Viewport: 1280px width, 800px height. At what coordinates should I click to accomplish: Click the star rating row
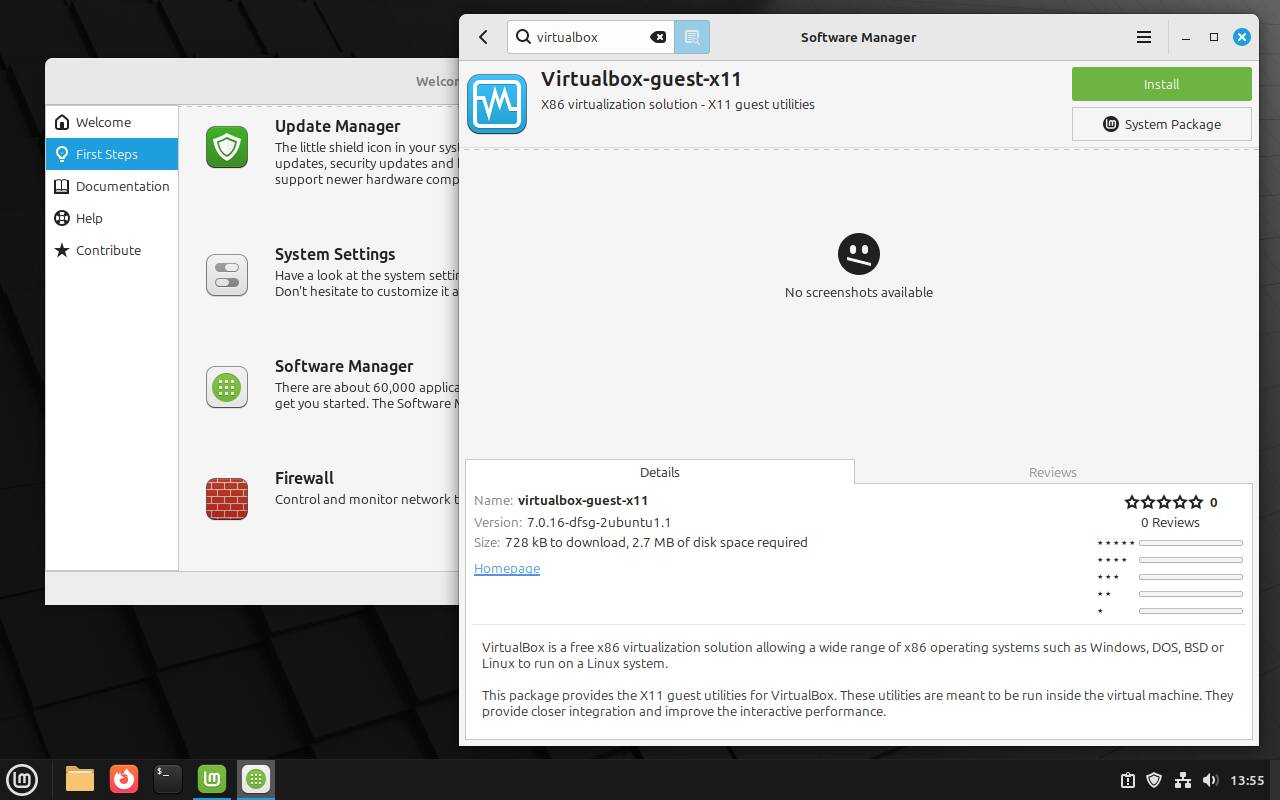point(1164,502)
